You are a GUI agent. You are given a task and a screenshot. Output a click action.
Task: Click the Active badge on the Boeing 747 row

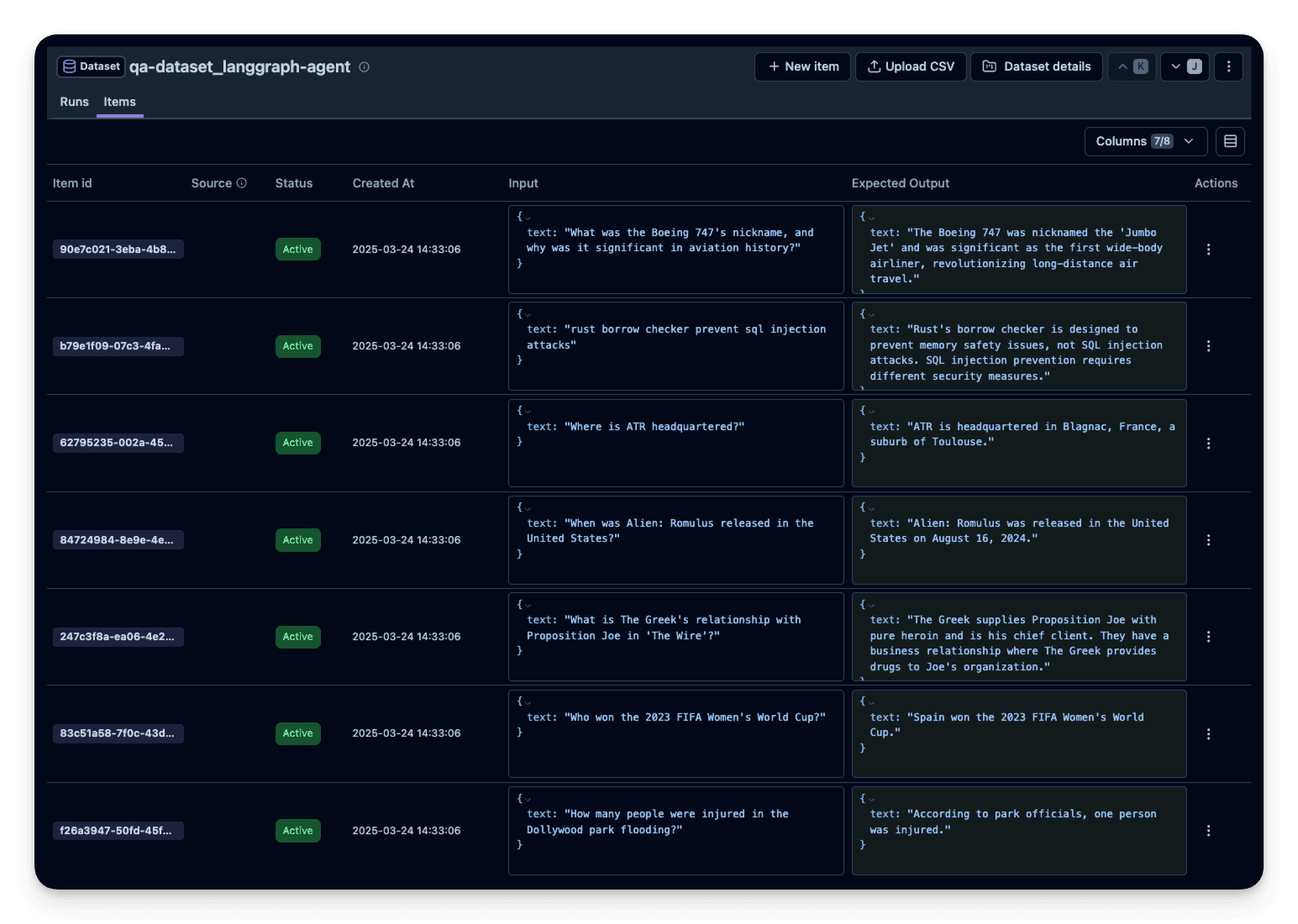pyautogui.click(x=297, y=249)
